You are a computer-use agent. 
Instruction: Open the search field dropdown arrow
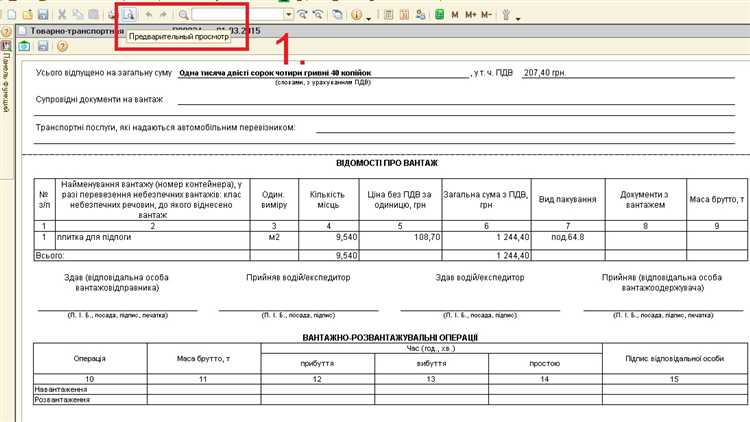(288, 14)
